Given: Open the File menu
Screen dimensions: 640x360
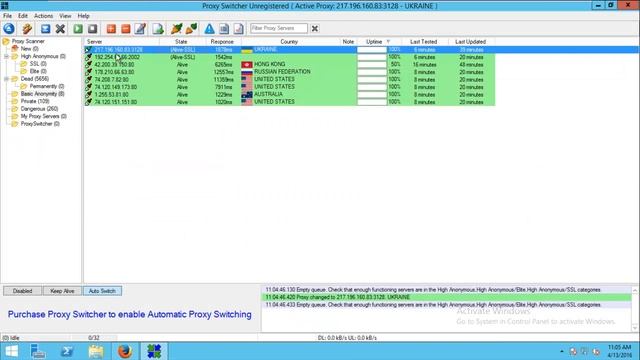Looking at the screenshot, I should 7,16.
